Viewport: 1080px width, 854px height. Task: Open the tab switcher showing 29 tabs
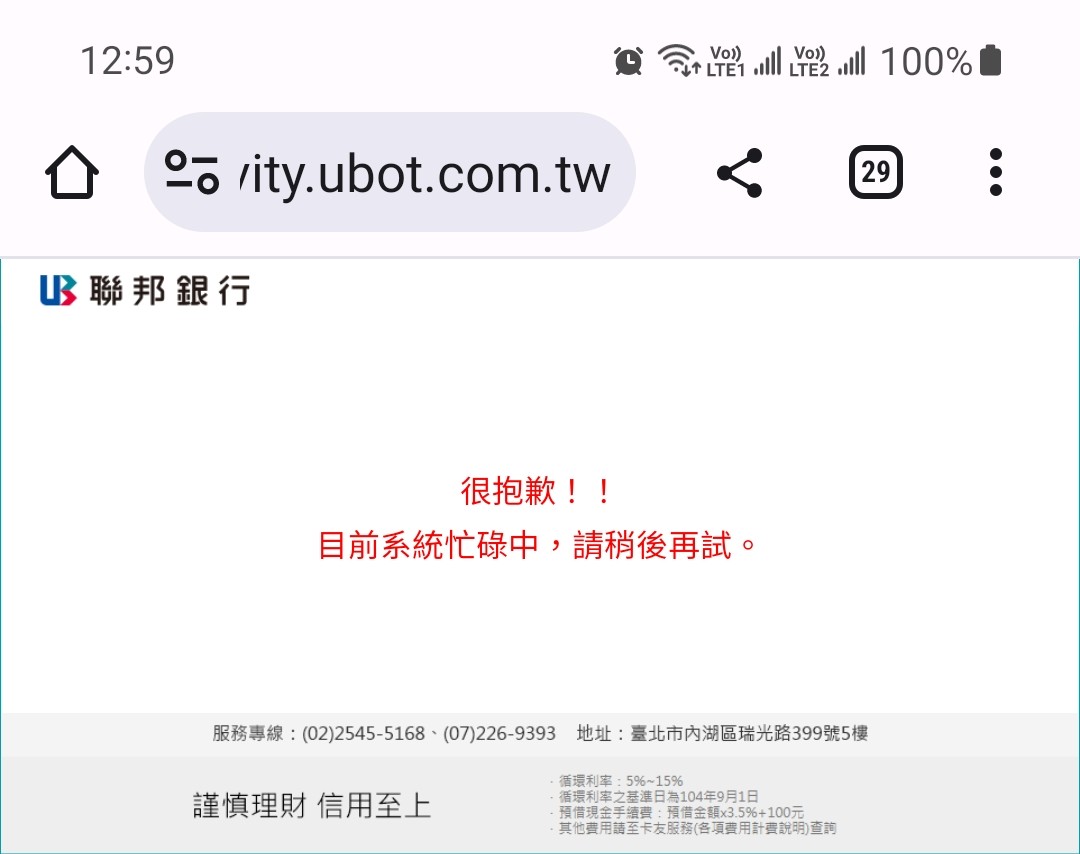coord(875,172)
